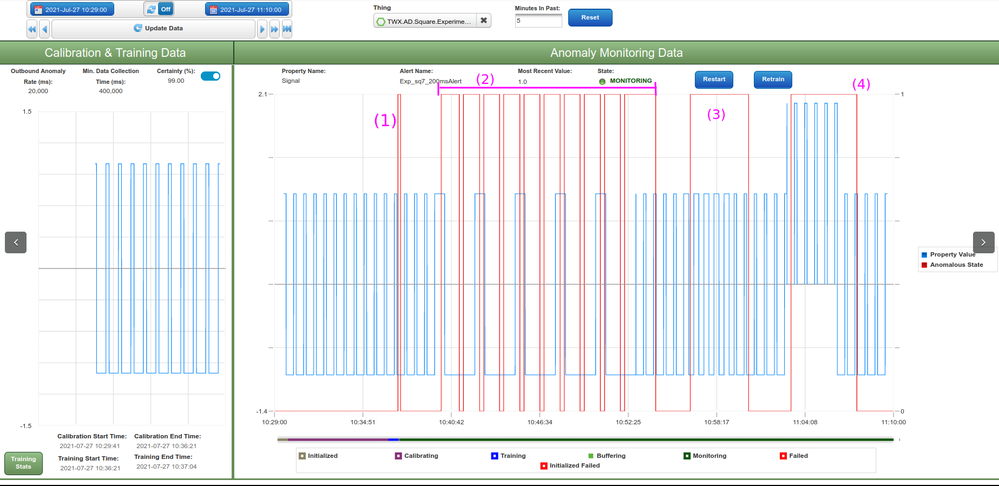The height and width of the screenshot is (486, 999).
Task: Click the Anomalous State red legend swatch
Action: [x=924, y=265]
